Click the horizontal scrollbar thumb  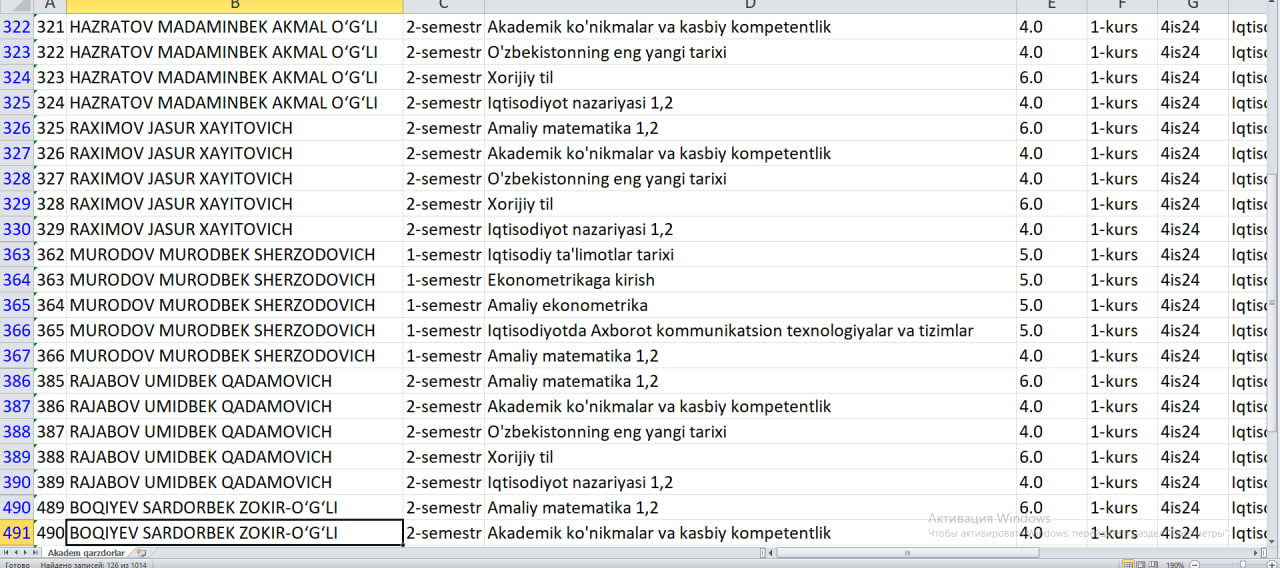908,553
